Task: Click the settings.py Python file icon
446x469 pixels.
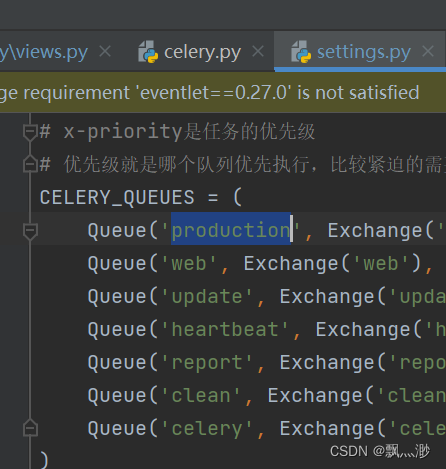Action: click(x=301, y=52)
